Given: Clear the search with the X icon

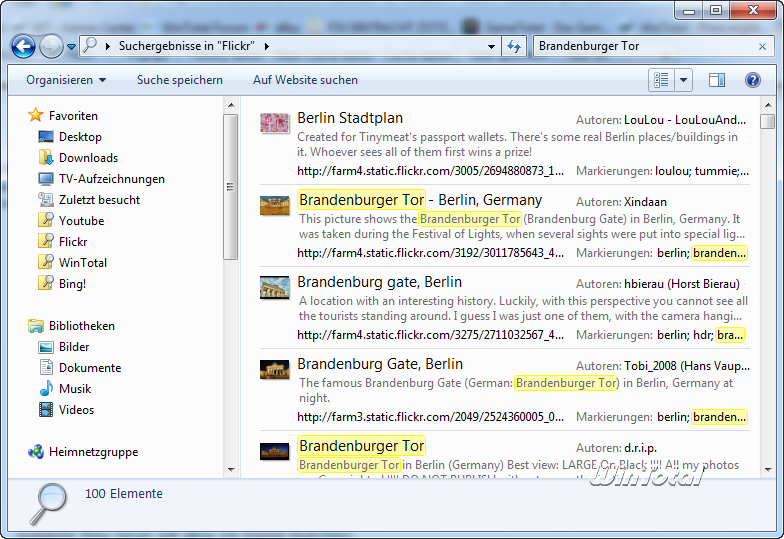Looking at the screenshot, I should [763, 46].
